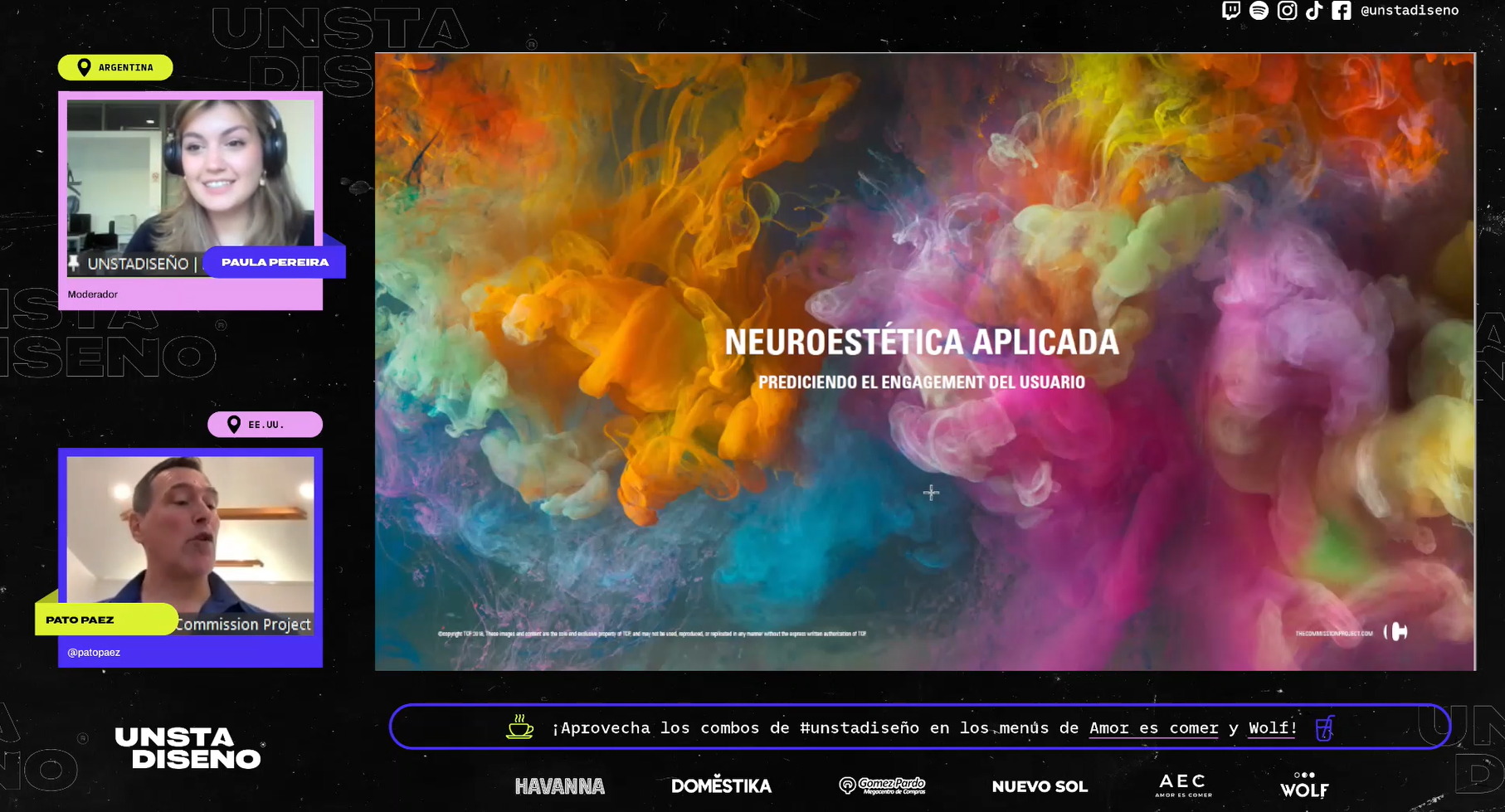Screen dimensions: 1505x812
Task: Click the UNSTADISEÑO caption in Paula's video
Action: 138,264
